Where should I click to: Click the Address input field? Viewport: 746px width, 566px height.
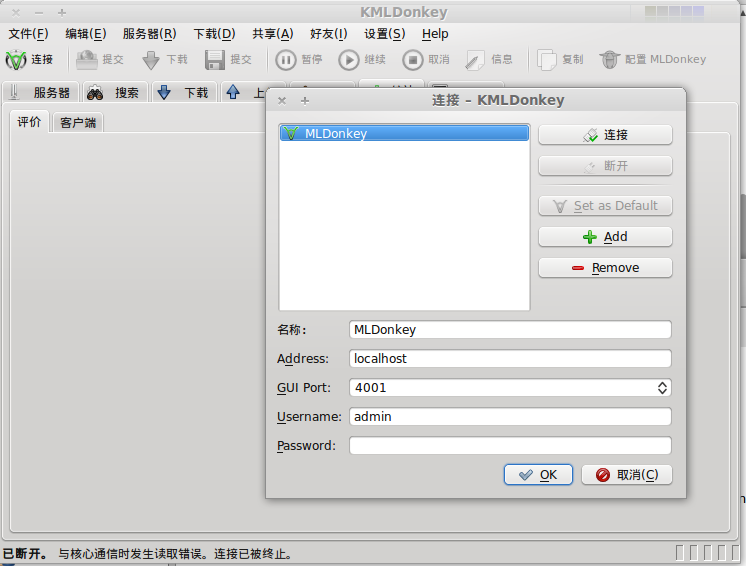pos(510,359)
